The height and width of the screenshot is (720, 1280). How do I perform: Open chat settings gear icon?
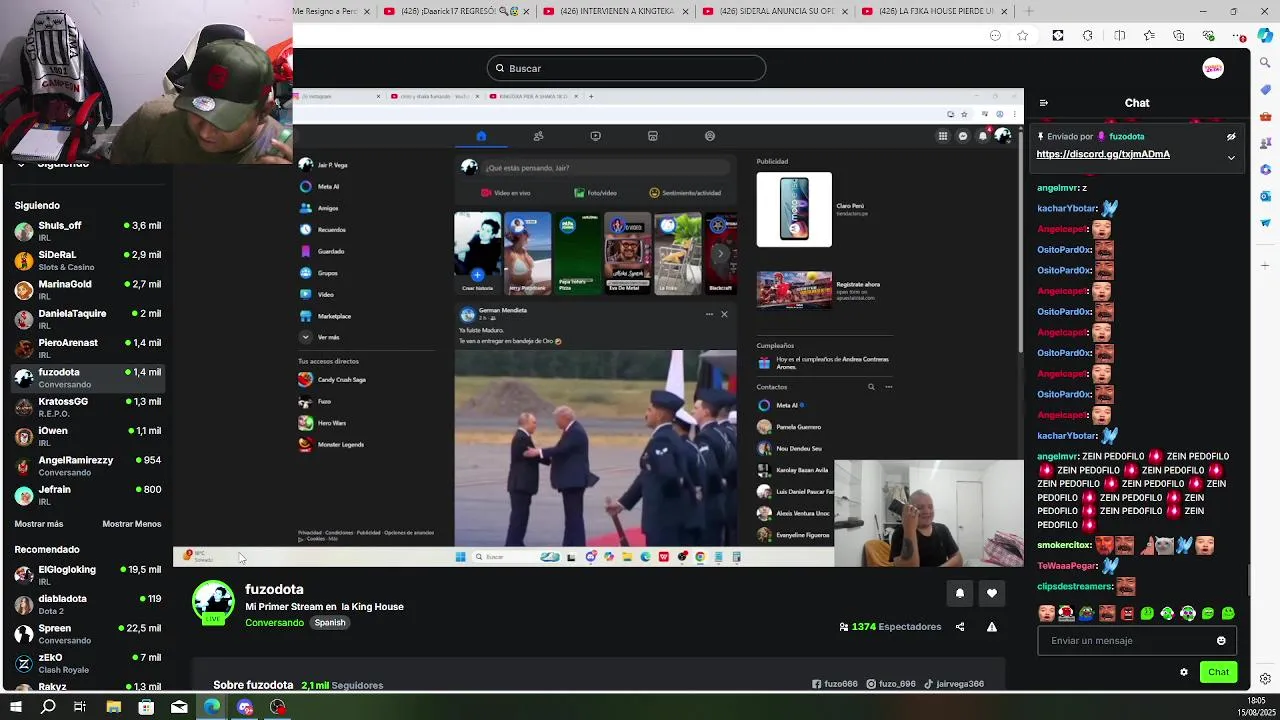click(1184, 672)
